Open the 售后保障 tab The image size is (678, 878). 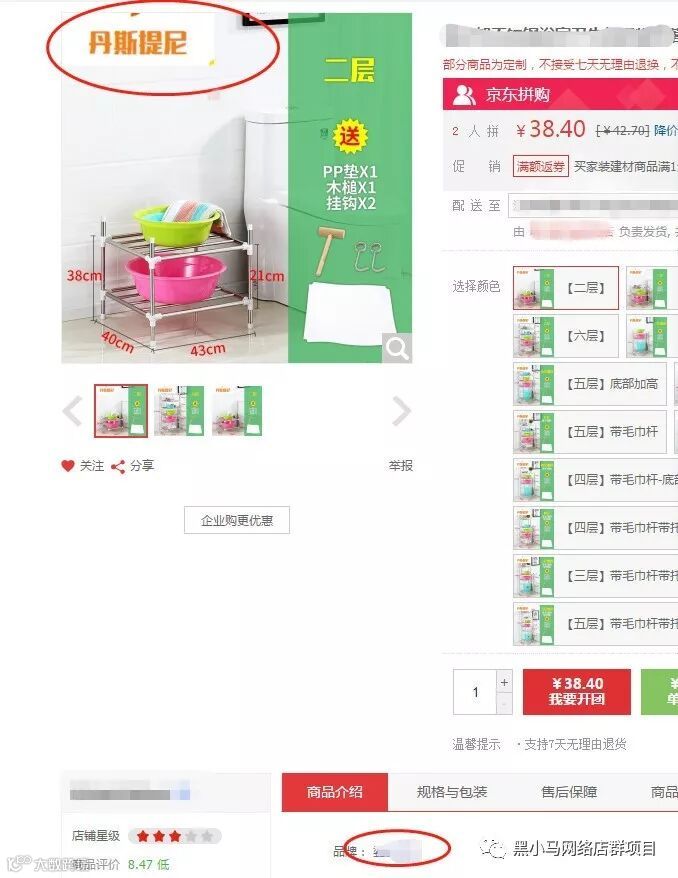[x=569, y=792]
